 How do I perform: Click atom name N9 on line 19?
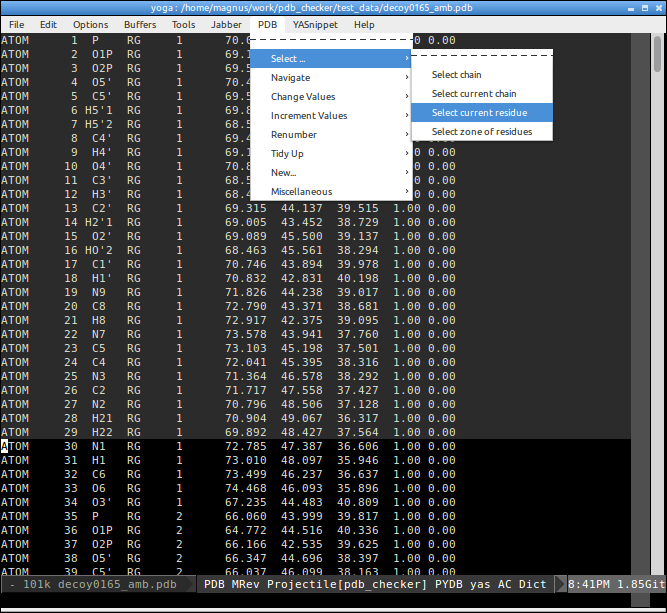pos(99,292)
